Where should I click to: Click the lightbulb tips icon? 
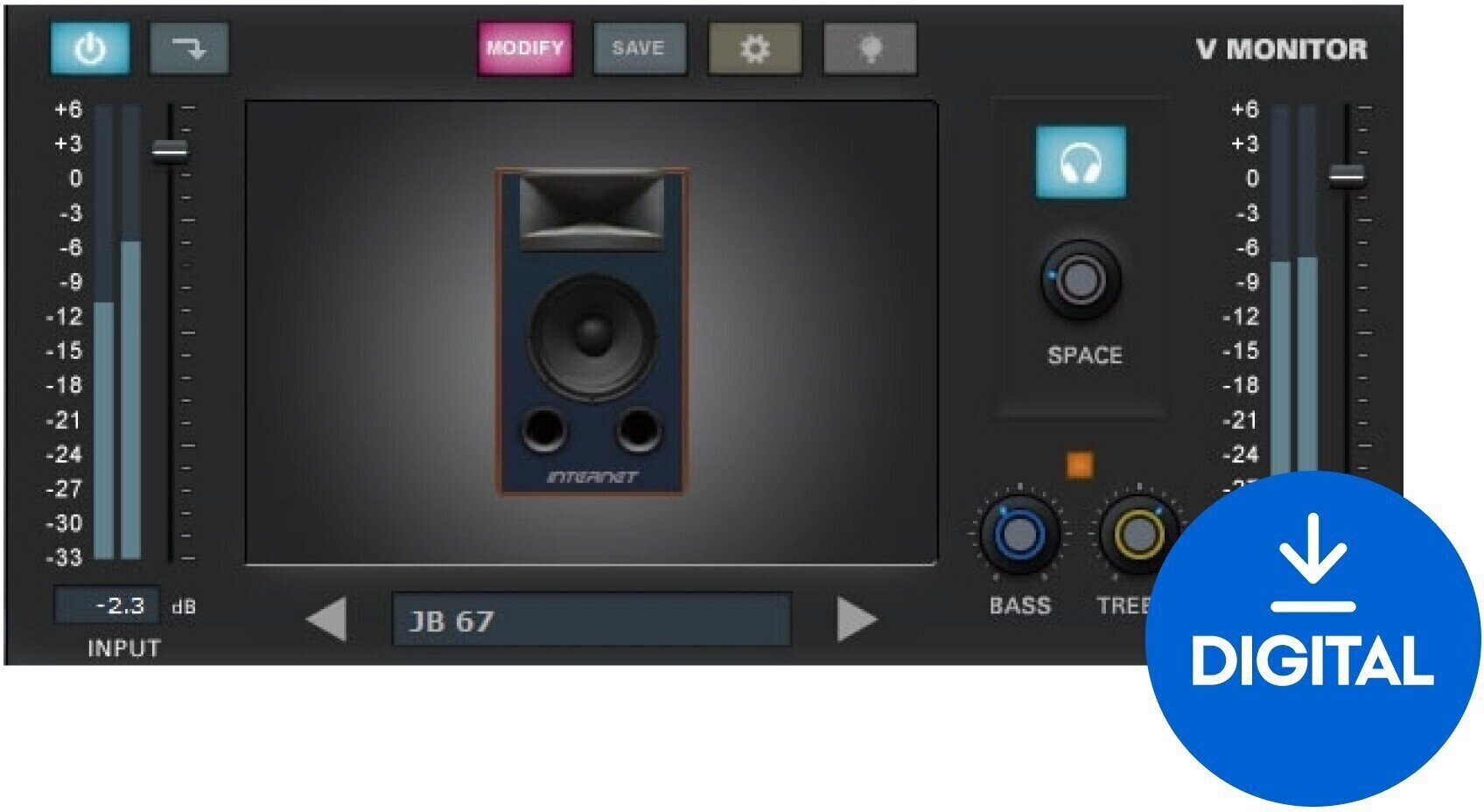click(x=870, y=49)
